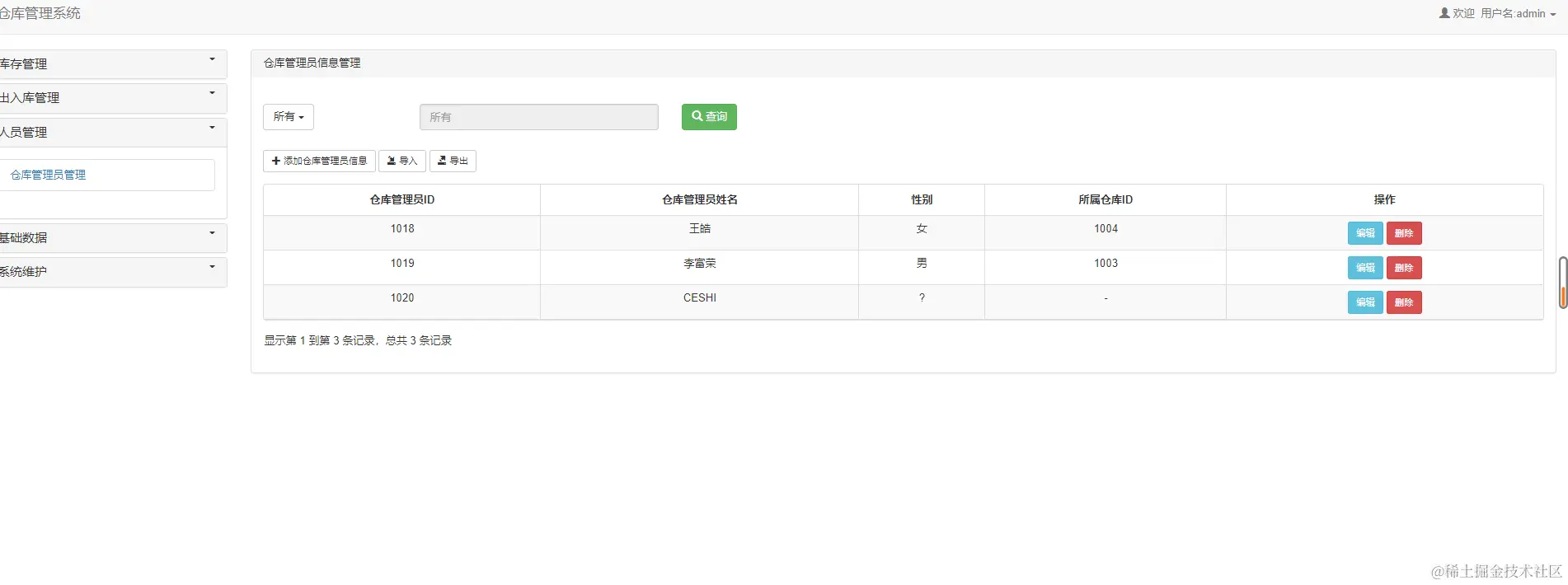Click the 仓库管理员ID column header

pyautogui.click(x=402, y=199)
